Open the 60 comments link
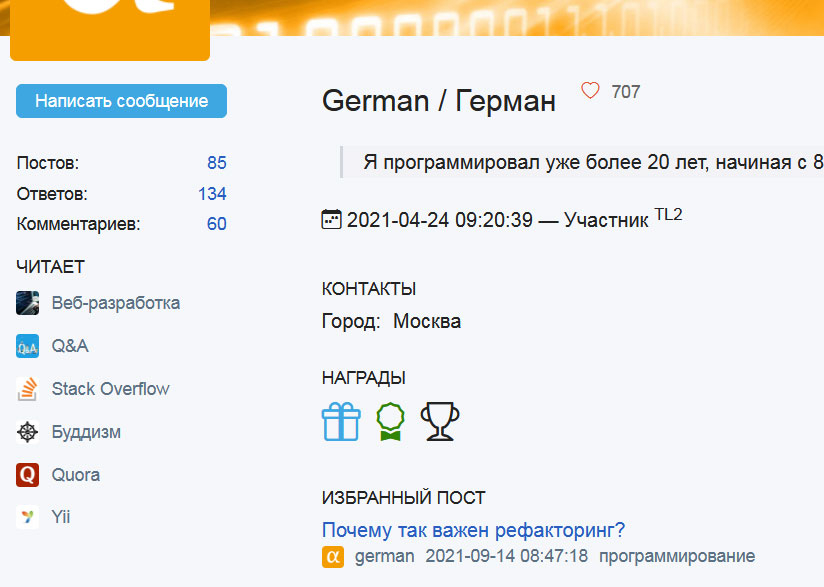Screen dimensions: 824x587 coord(216,224)
